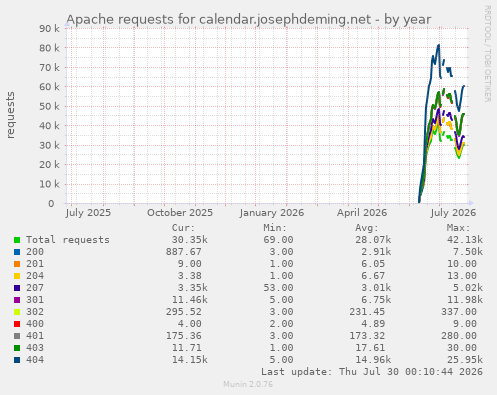Click the 403 status dark green swatch

point(17,348)
